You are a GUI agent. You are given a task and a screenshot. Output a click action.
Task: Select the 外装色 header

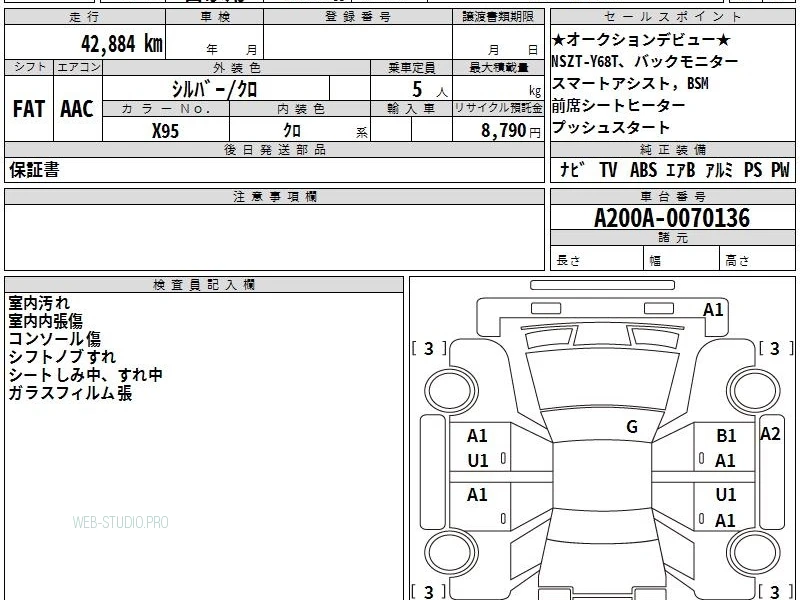click(x=237, y=67)
